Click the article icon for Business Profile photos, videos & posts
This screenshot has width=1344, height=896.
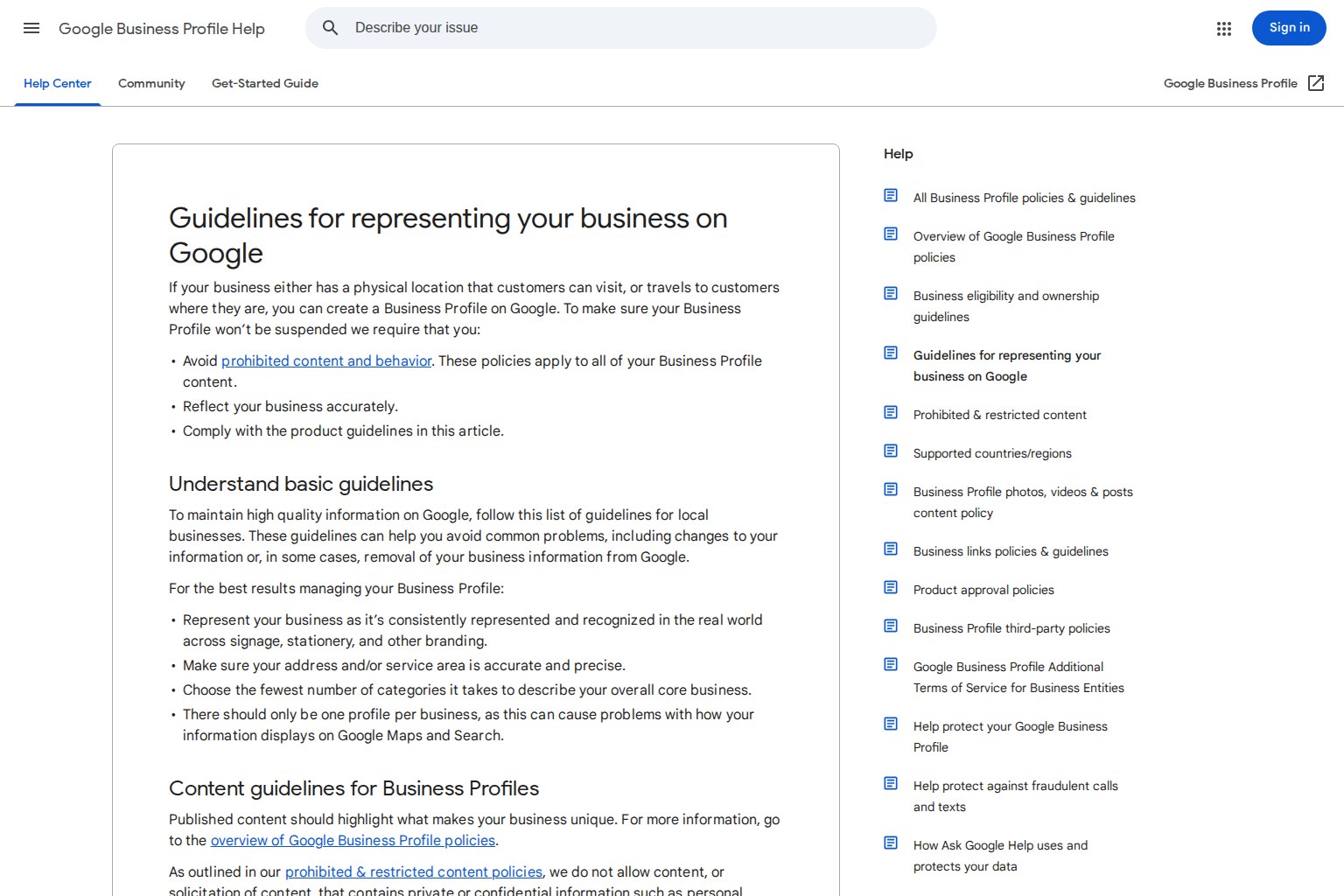tap(891, 489)
